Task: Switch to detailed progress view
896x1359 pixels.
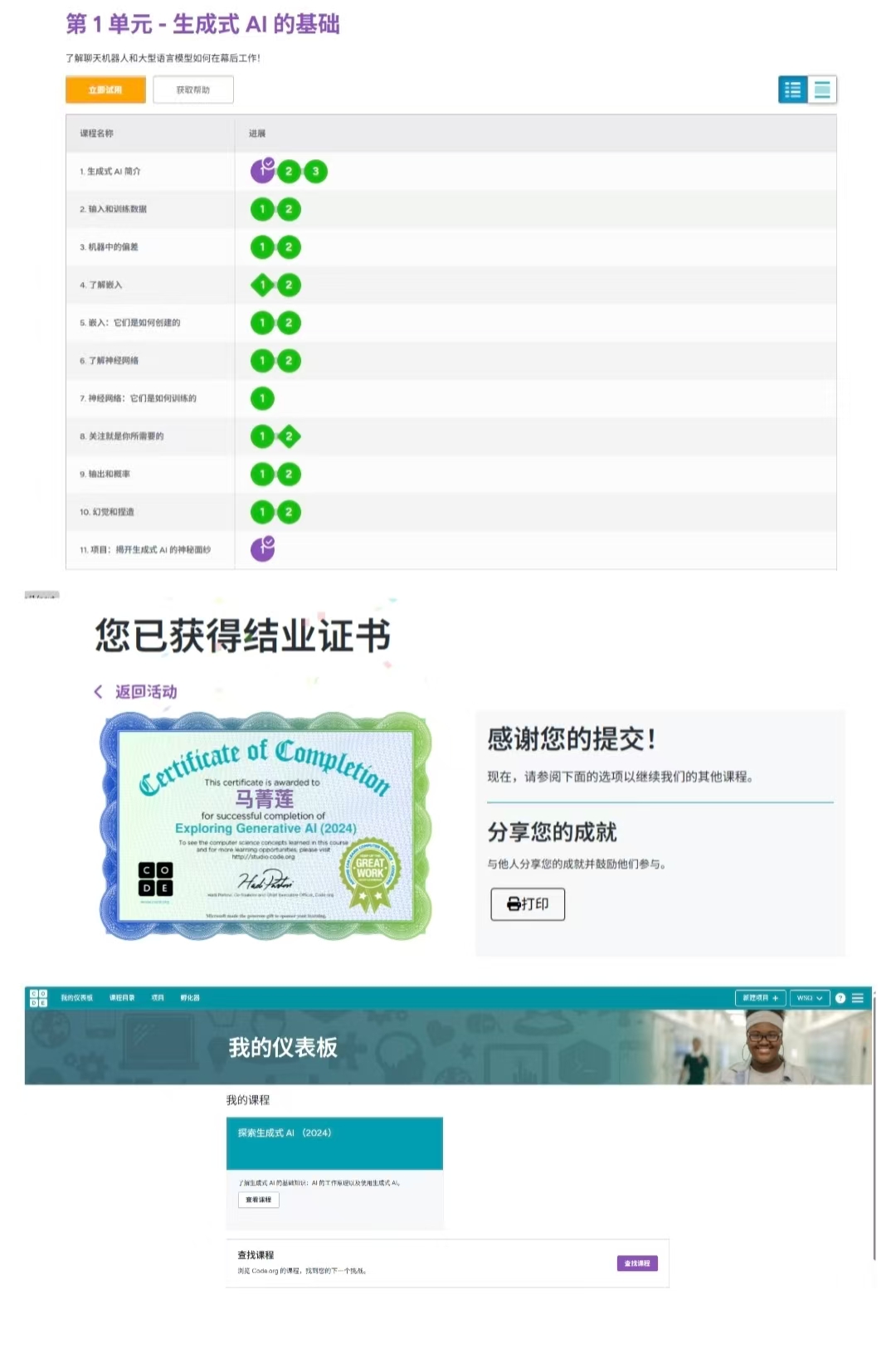Action: click(x=822, y=90)
